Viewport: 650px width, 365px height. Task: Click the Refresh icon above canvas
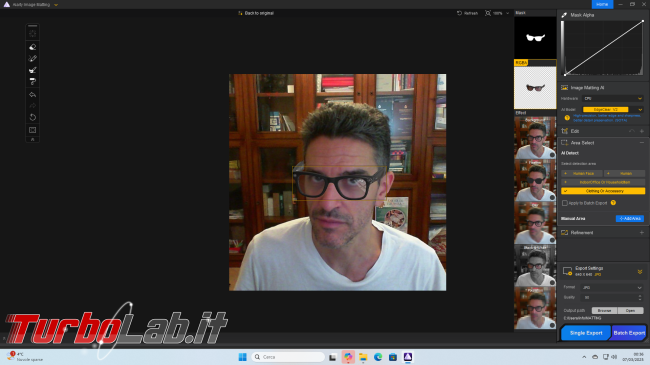click(467, 13)
